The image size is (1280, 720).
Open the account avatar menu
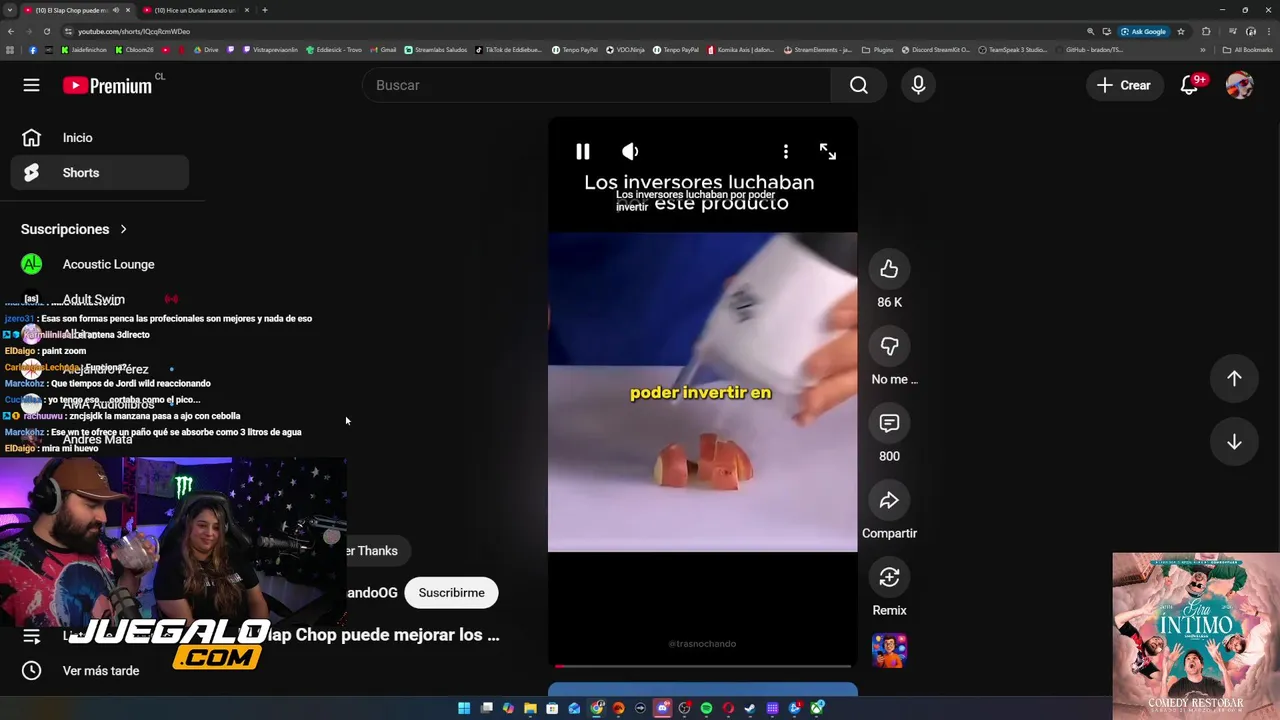pyautogui.click(x=1239, y=85)
